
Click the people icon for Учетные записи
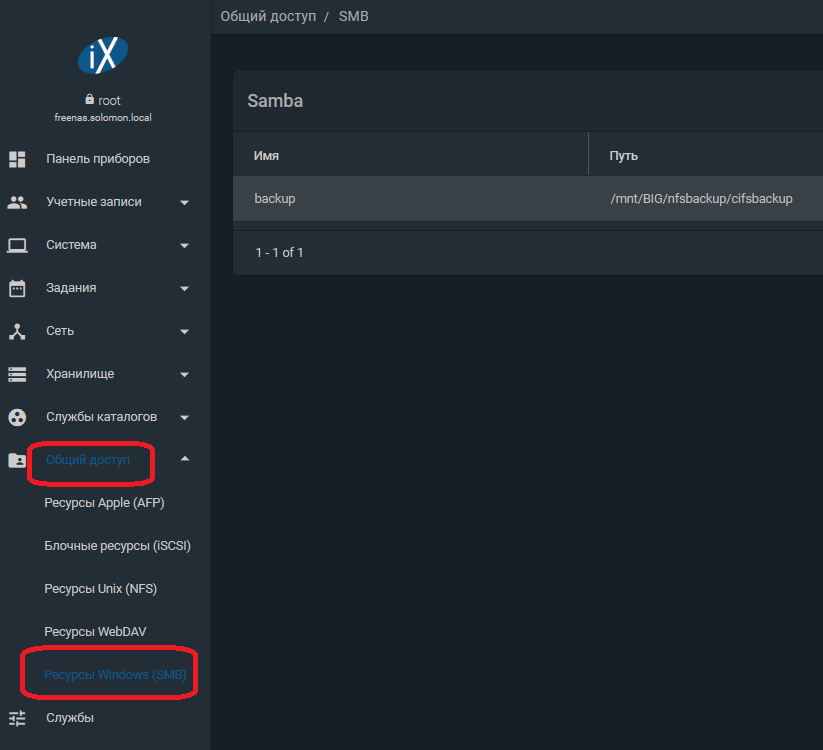click(x=17, y=202)
